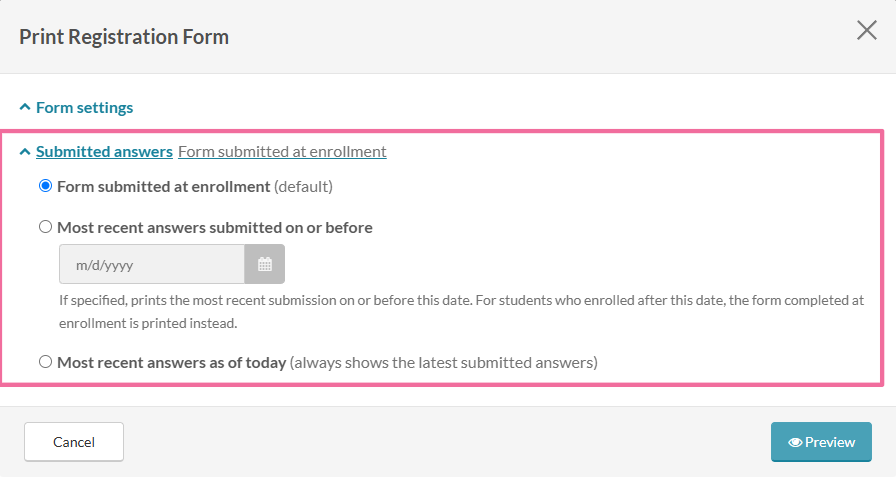896x477 pixels.
Task: Click the (default) text beside enrollment option
Action: (x=303, y=187)
